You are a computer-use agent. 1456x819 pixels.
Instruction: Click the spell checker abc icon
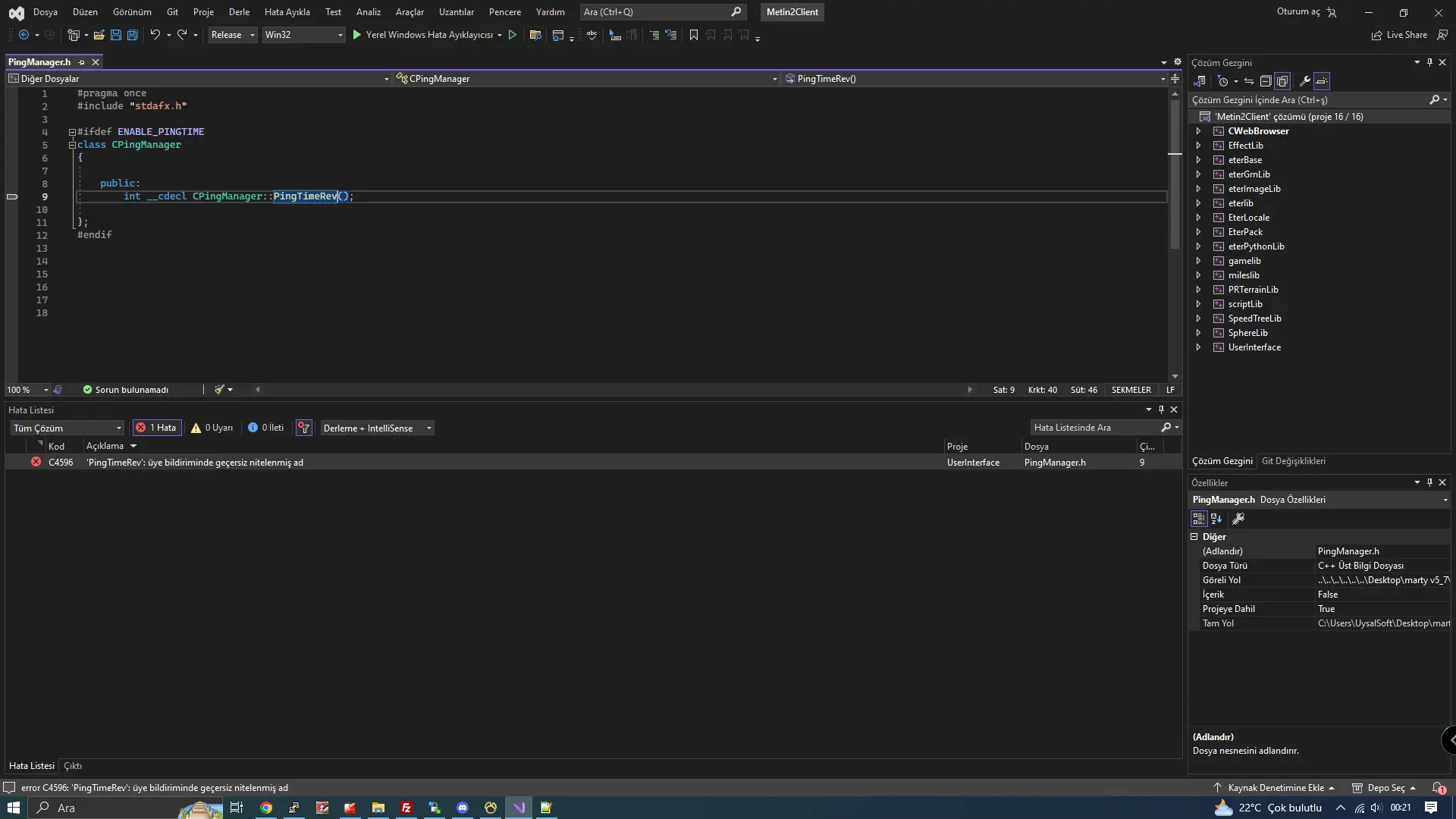(x=591, y=35)
